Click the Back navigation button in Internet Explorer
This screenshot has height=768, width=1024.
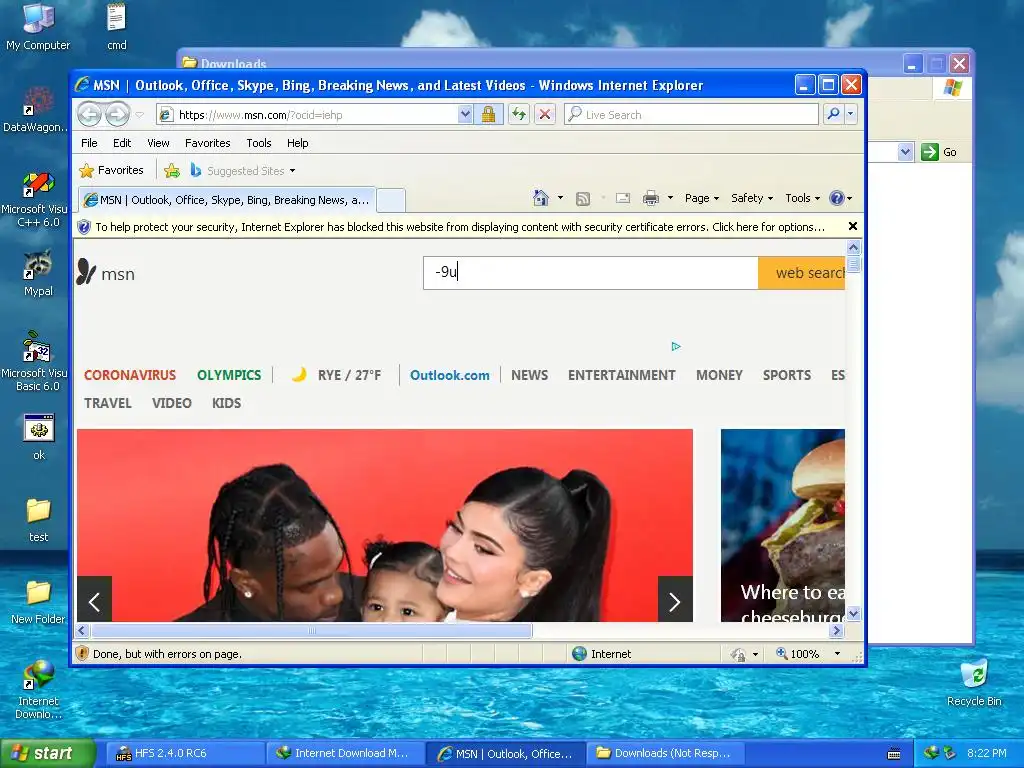point(89,115)
